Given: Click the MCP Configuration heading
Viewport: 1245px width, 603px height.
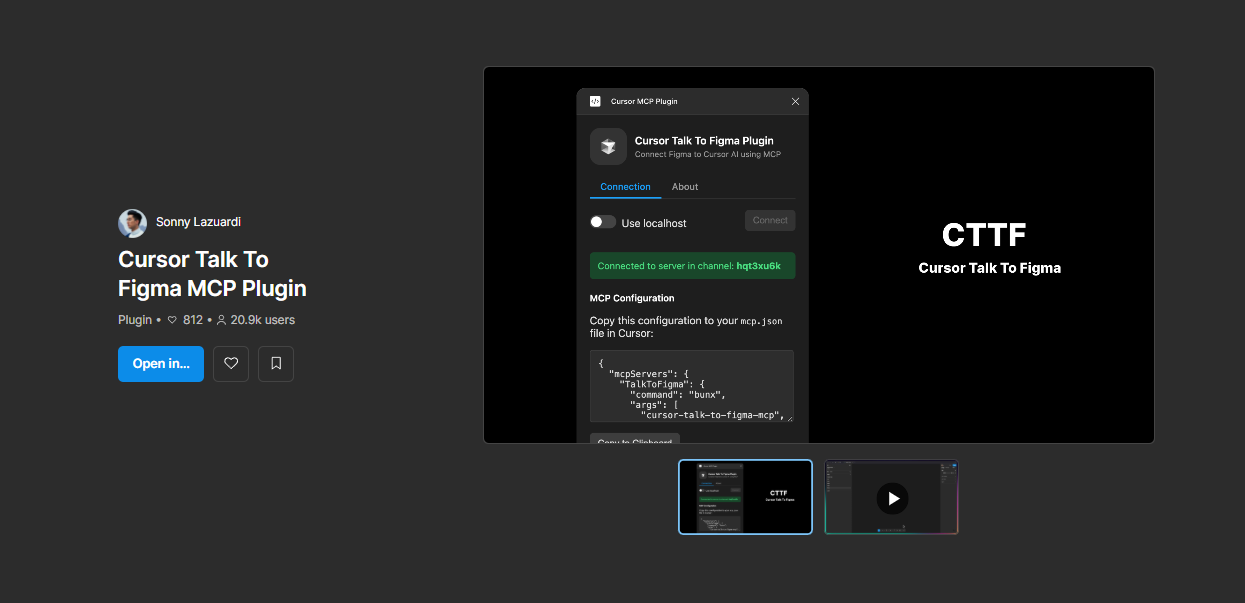Looking at the screenshot, I should click(x=632, y=298).
